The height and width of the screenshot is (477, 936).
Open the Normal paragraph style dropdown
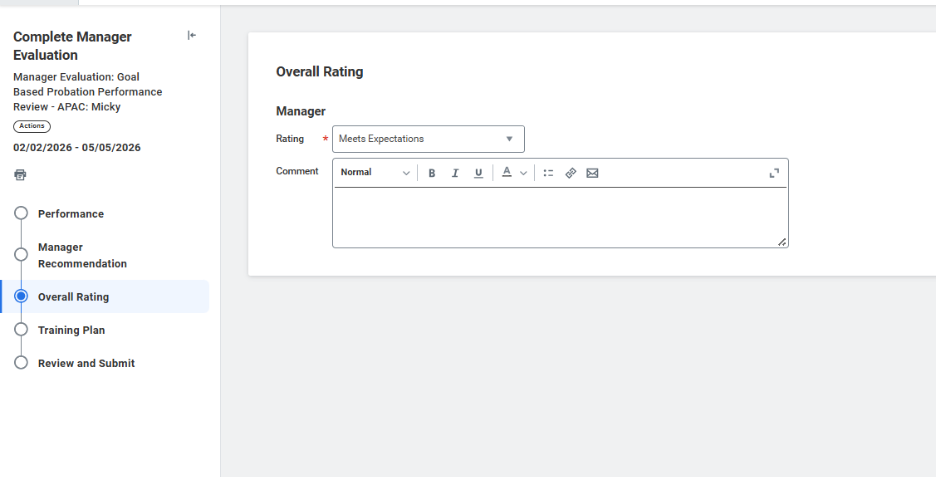tap(375, 173)
